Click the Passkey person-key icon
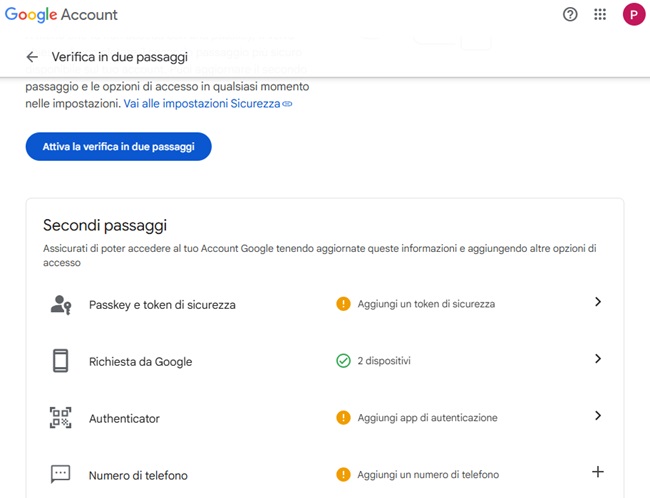 click(61, 304)
